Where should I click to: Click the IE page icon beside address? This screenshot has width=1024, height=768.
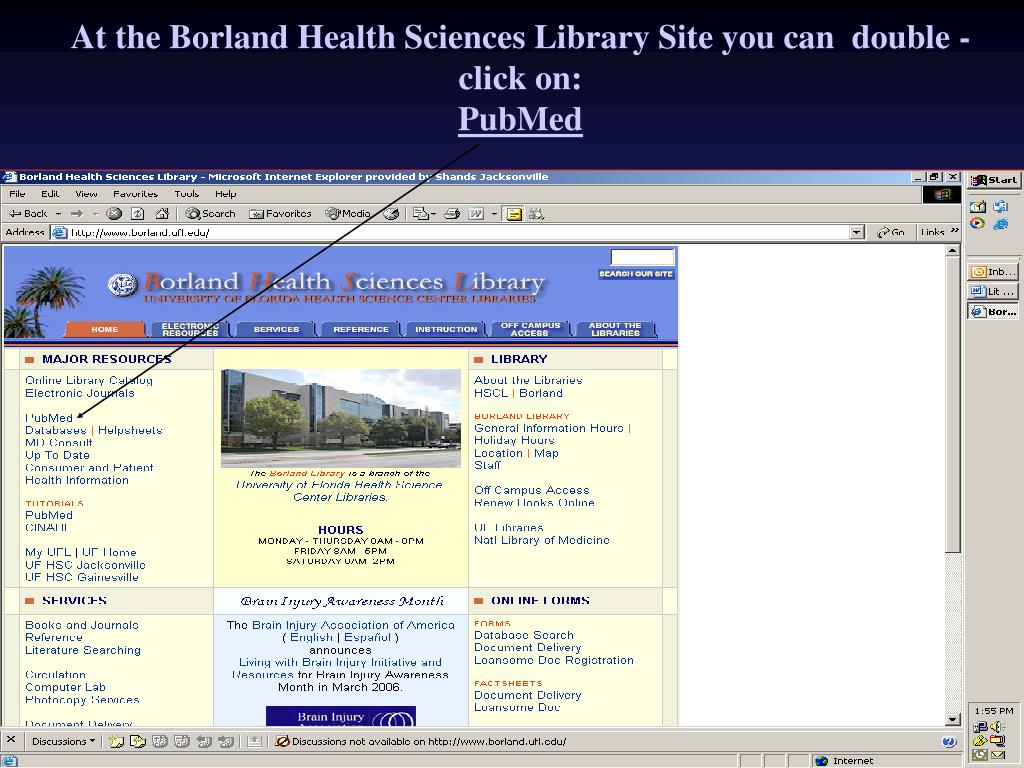[x=59, y=232]
